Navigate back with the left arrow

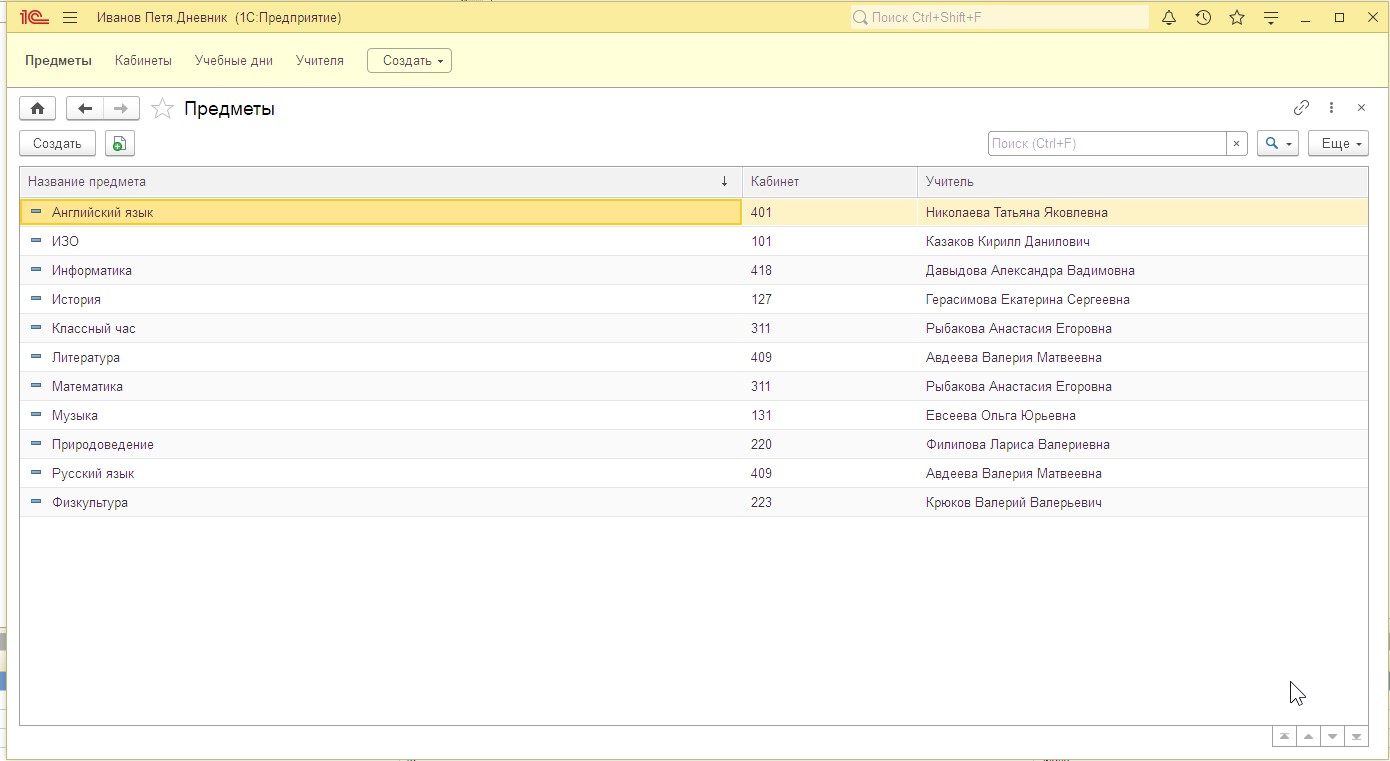coord(85,109)
